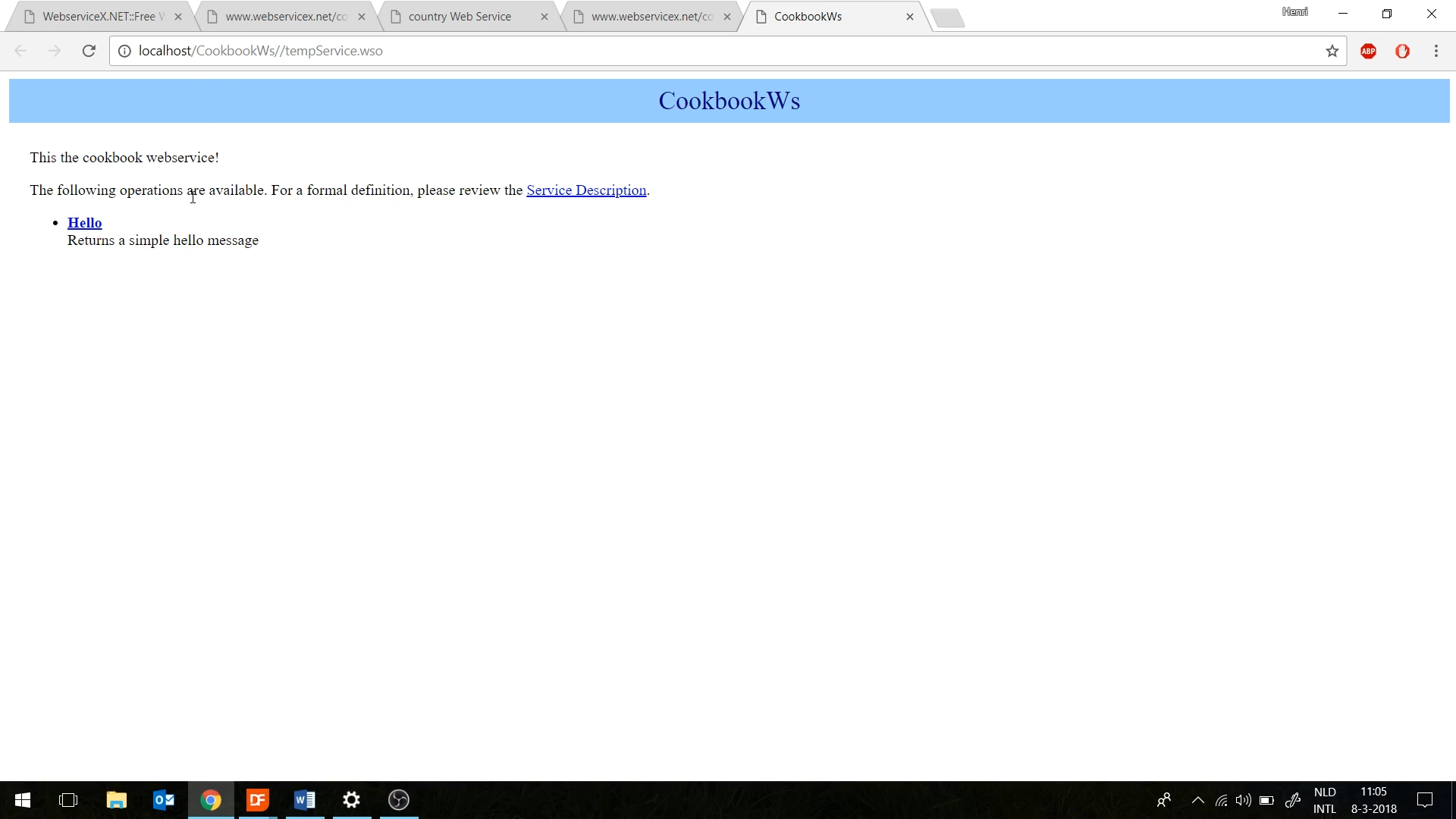View site information icon in address bar
The width and height of the screenshot is (1456, 819).
pyautogui.click(x=124, y=51)
